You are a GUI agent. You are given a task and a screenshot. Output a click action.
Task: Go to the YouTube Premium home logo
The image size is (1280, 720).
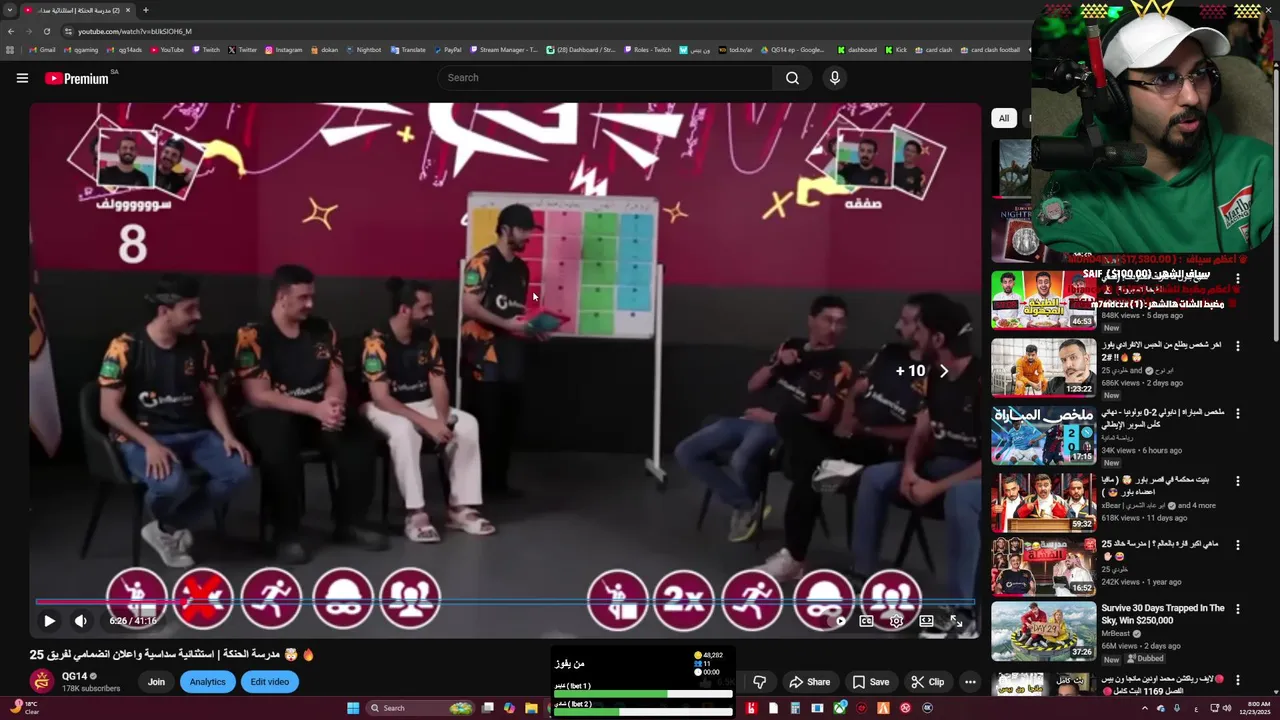point(79,78)
